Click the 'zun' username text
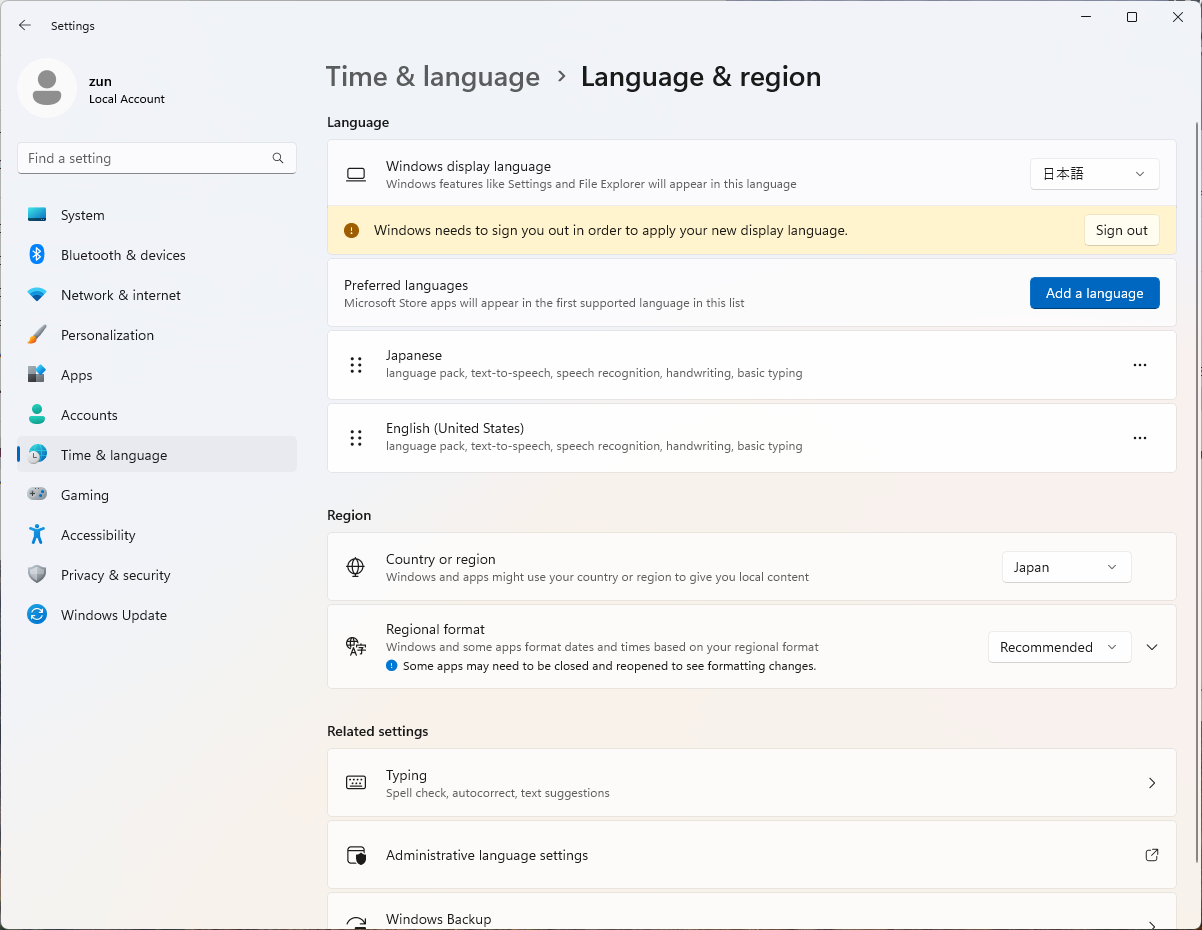The image size is (1202, 930). 100,82
